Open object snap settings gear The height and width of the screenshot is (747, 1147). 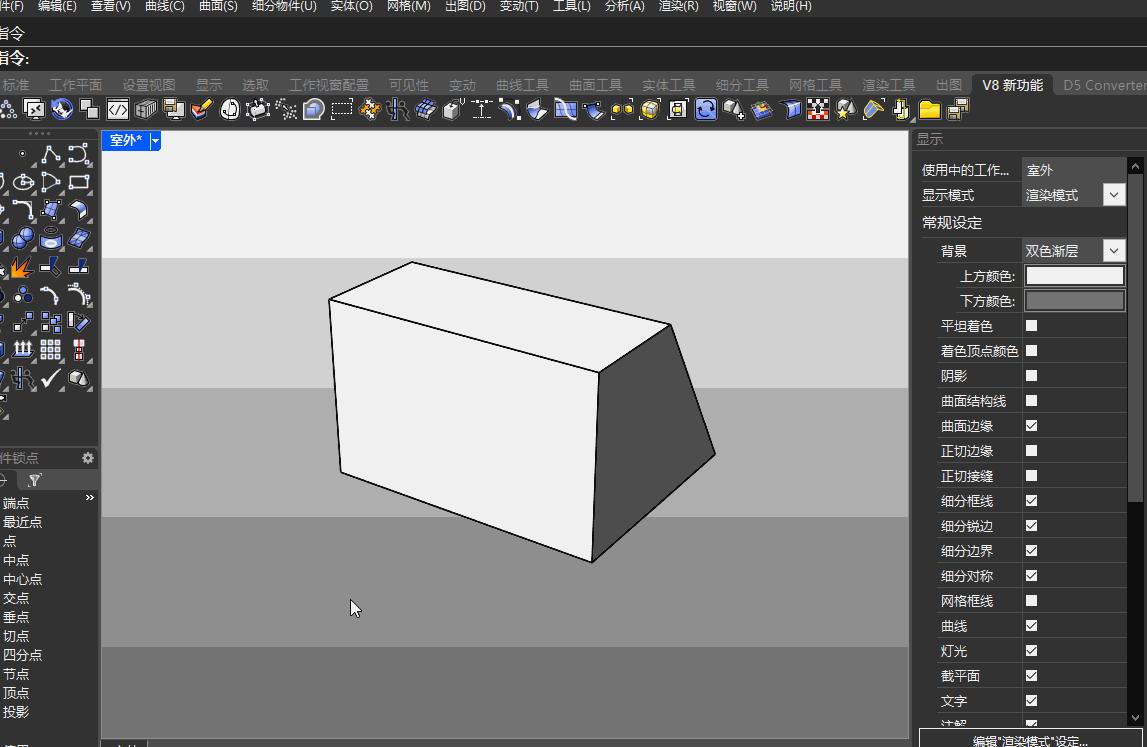pyautogui.click(x=88, y=458)
